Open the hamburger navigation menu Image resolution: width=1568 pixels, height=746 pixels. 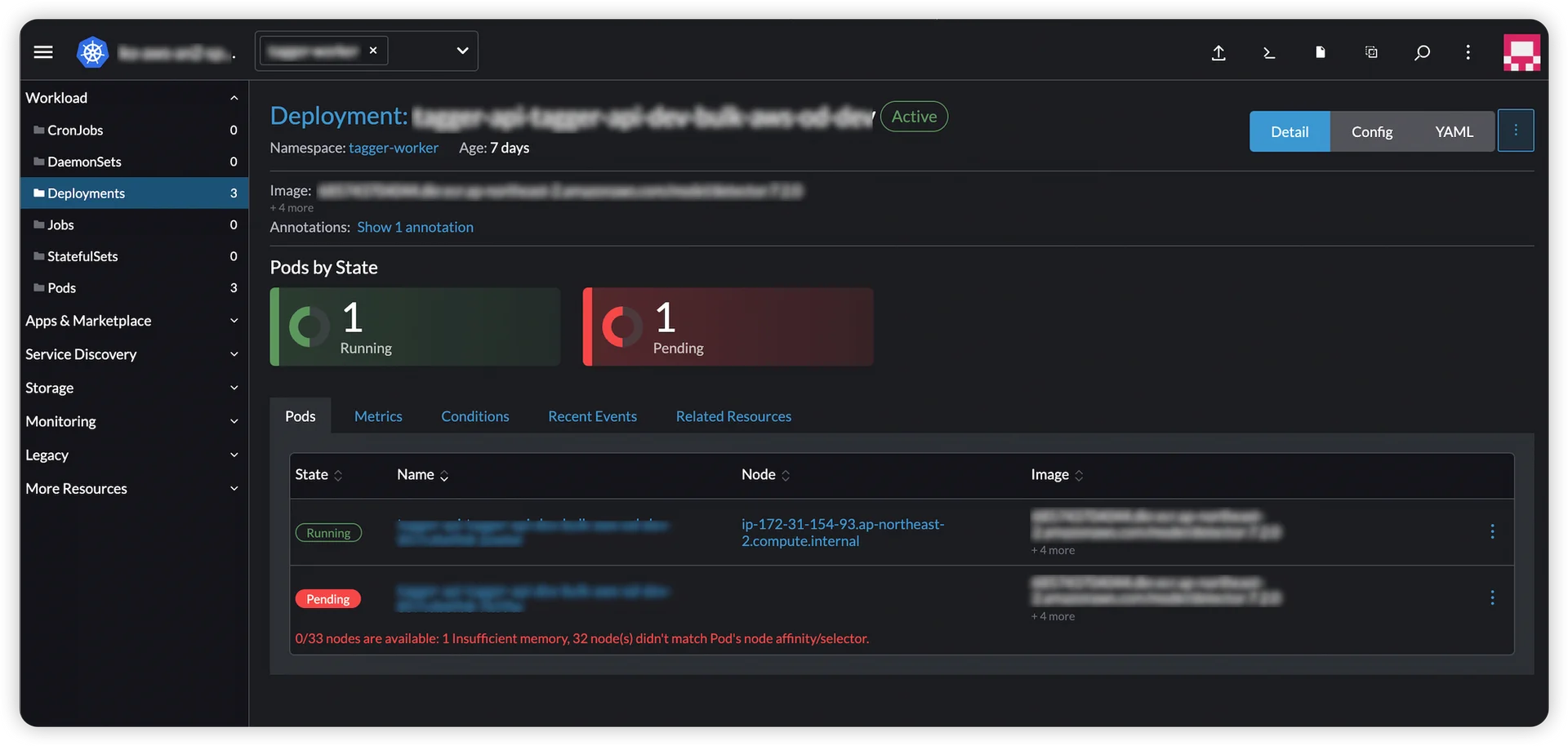(x=43, y=52)
